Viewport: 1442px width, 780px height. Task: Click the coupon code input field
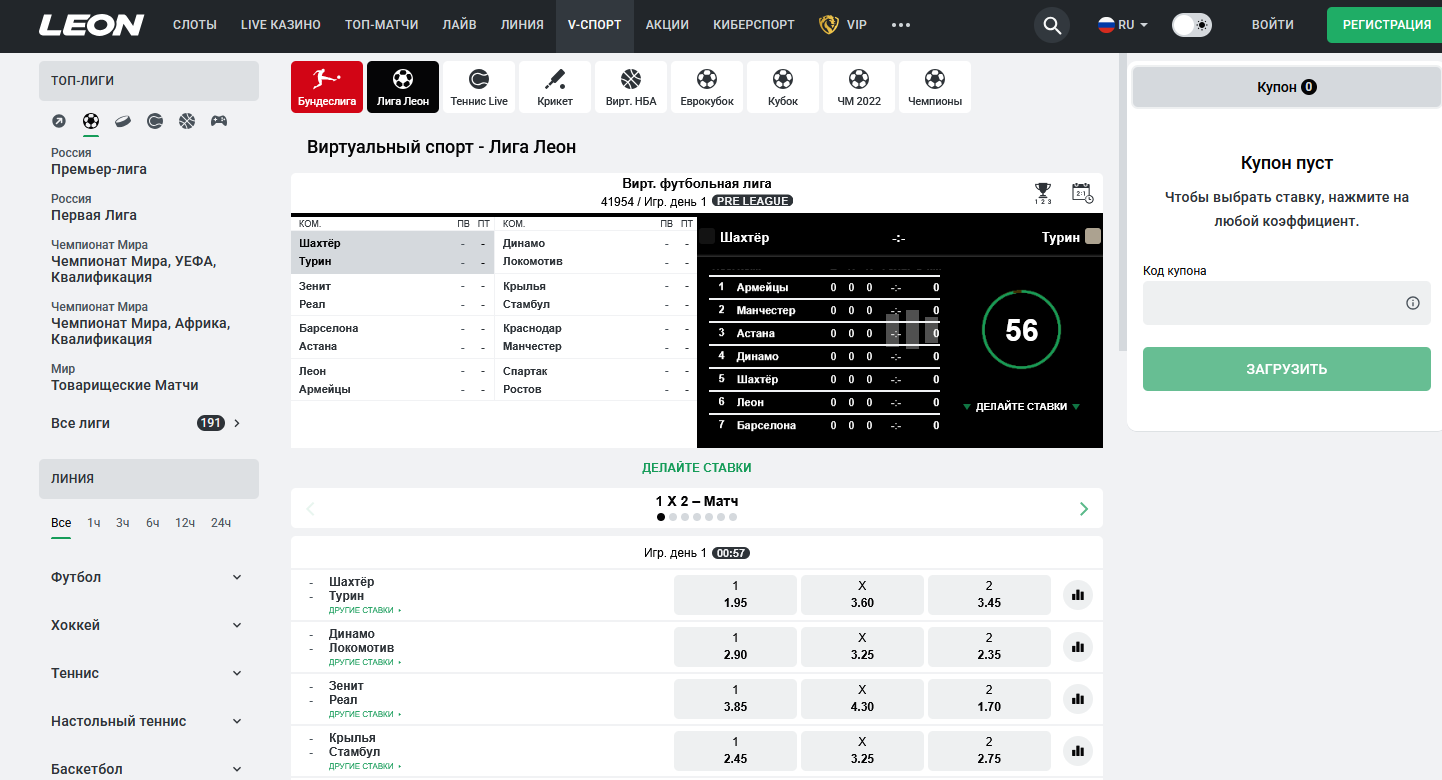[1270, 303]
